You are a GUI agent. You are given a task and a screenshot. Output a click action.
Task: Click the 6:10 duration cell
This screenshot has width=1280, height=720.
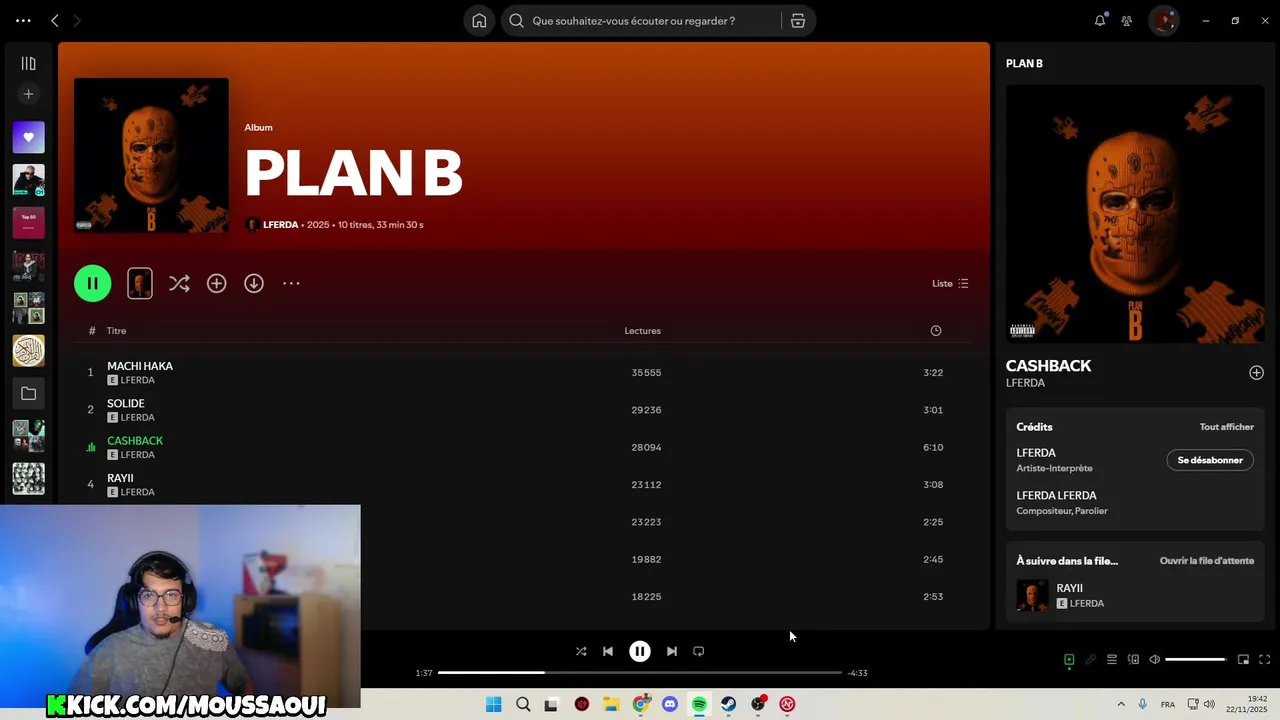click(933, 447)
